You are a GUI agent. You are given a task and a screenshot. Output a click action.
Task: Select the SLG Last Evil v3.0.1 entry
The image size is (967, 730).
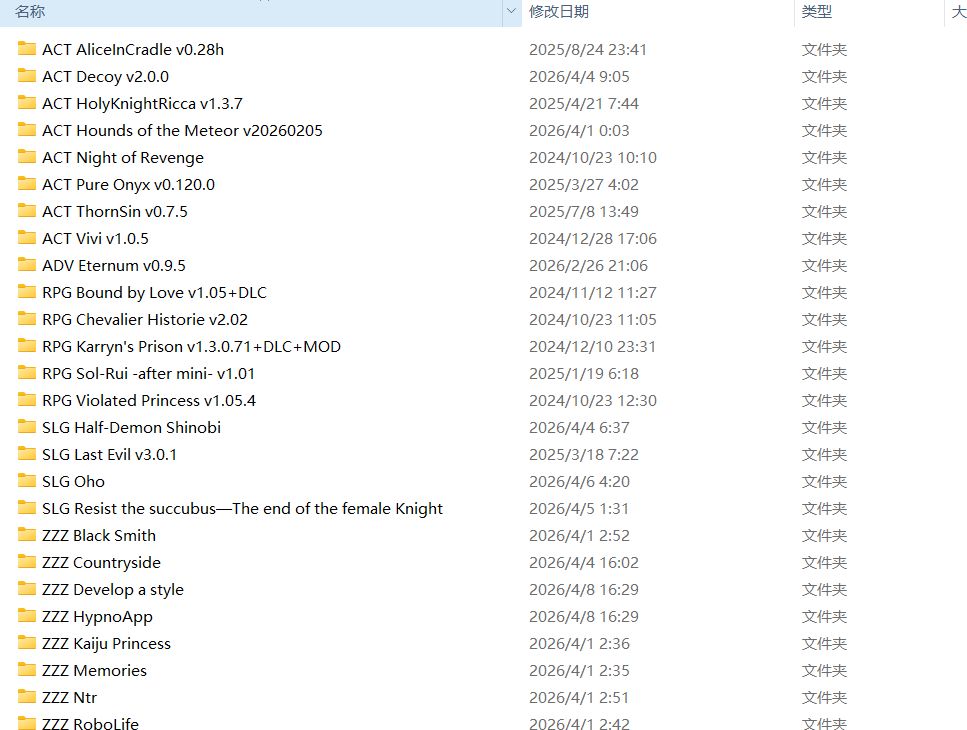click(110, 454)
